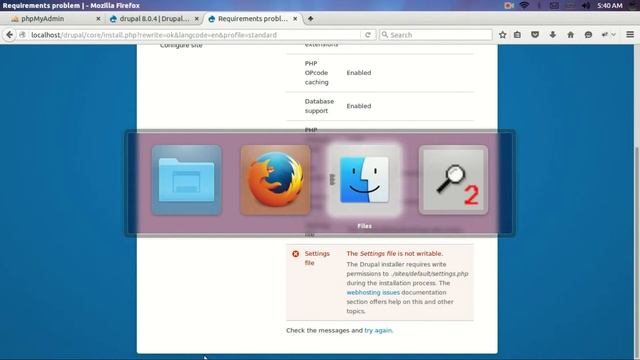The image size is (640, 360).
Task: Switch to the drupal 8.0.4 tab
Action: pos(154,19)
